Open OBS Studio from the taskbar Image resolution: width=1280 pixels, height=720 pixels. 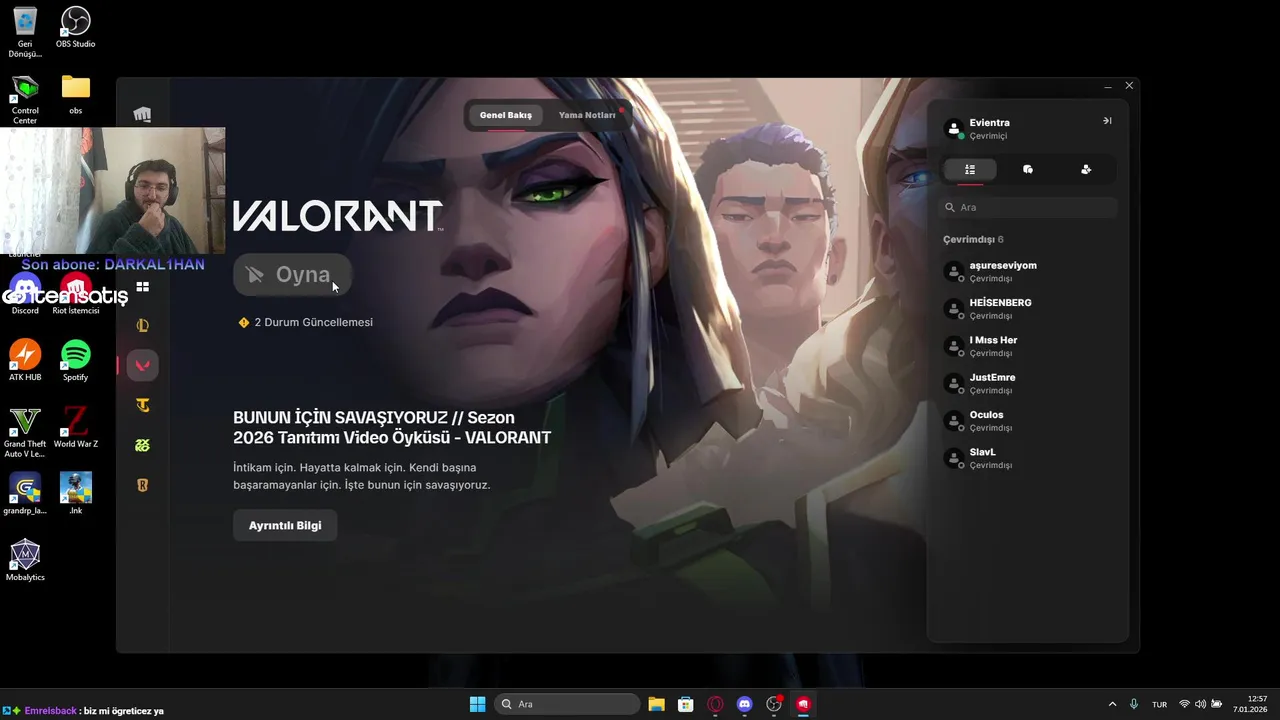pos(774,704)
